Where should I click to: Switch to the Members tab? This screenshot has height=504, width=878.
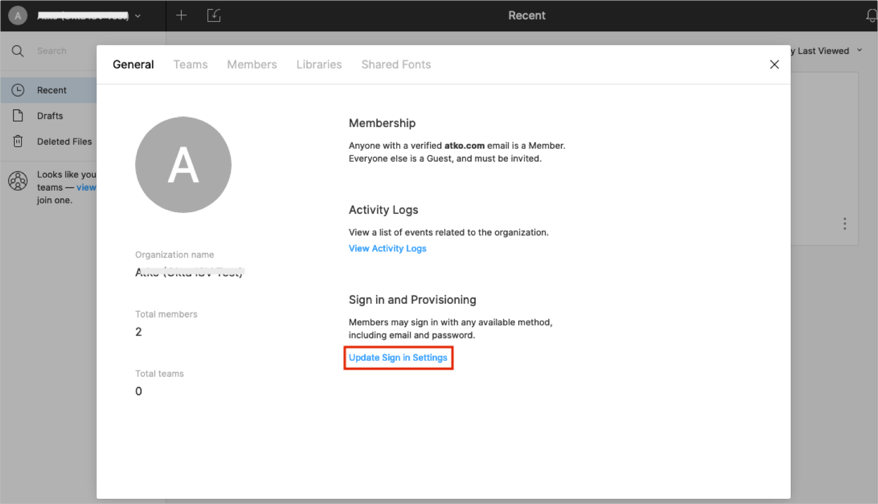point(252,65)
